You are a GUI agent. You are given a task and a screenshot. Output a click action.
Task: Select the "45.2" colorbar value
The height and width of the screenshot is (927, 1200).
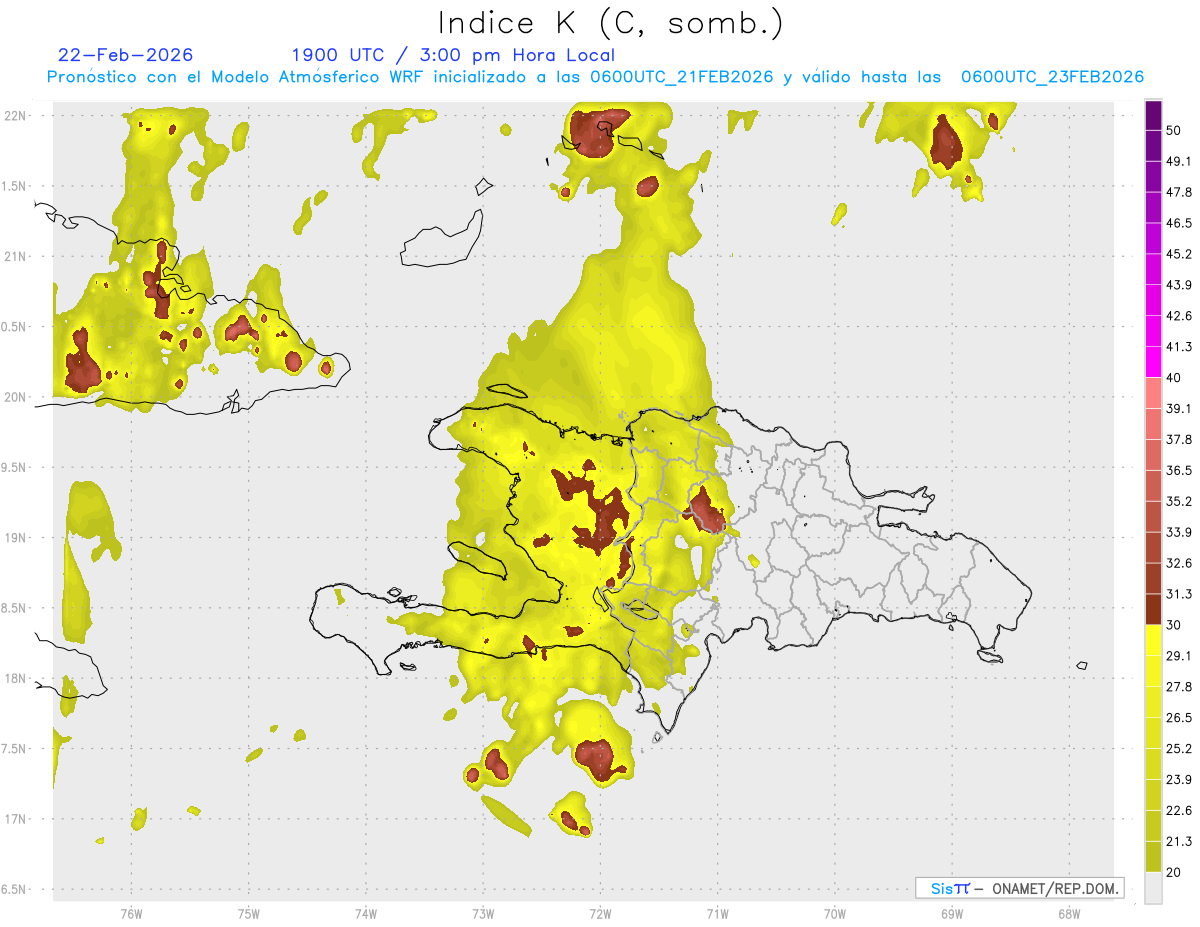tap(1181, 254)
